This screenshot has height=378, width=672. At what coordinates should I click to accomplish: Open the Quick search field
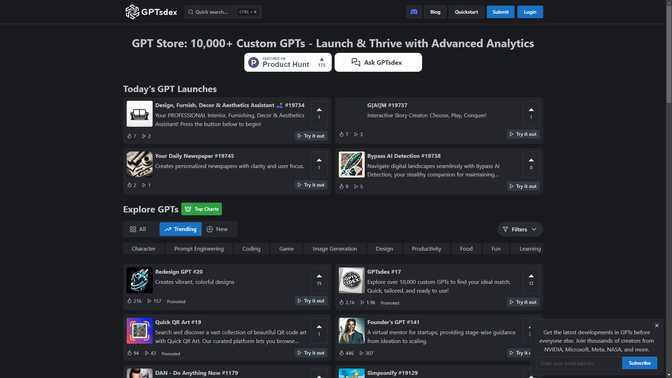(223, 12)
